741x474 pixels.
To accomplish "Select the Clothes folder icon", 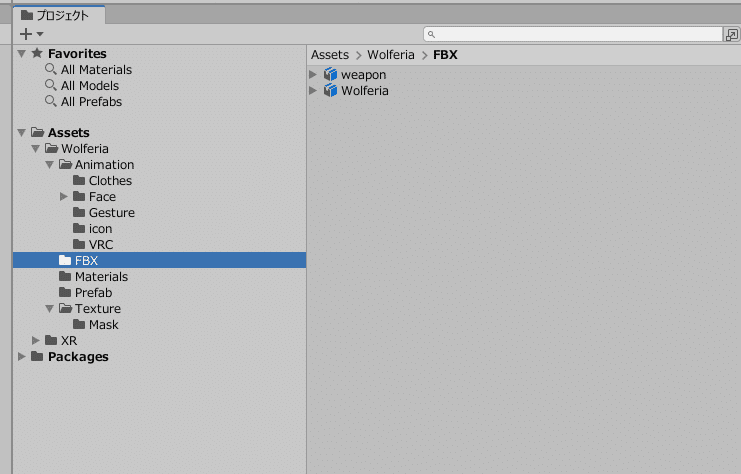I will pos(79,181).
